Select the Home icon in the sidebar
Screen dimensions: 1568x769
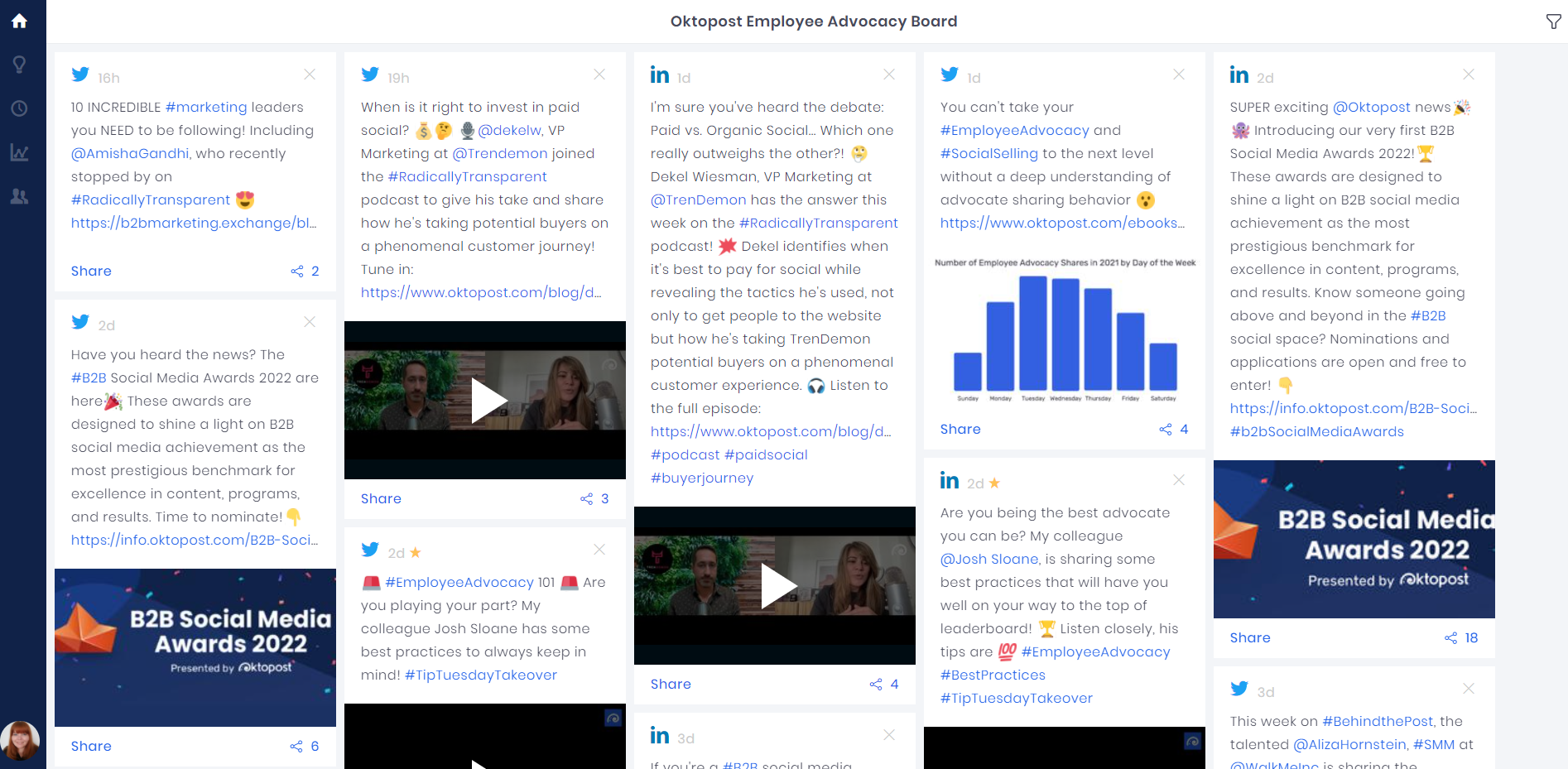(x=19, y=22)
